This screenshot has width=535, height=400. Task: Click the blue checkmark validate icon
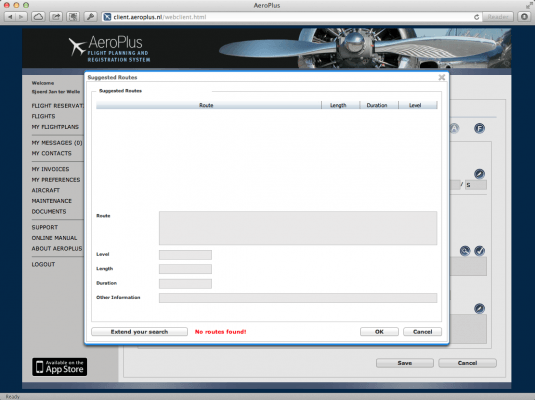pyautogui.click(x=479, y=251)
